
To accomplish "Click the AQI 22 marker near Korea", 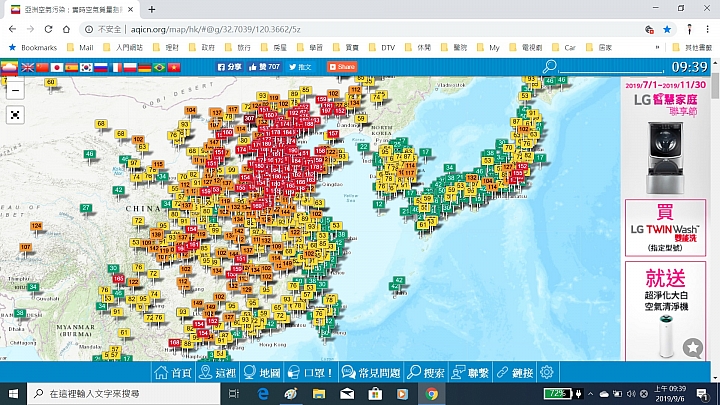I will [x=364, y=146].
